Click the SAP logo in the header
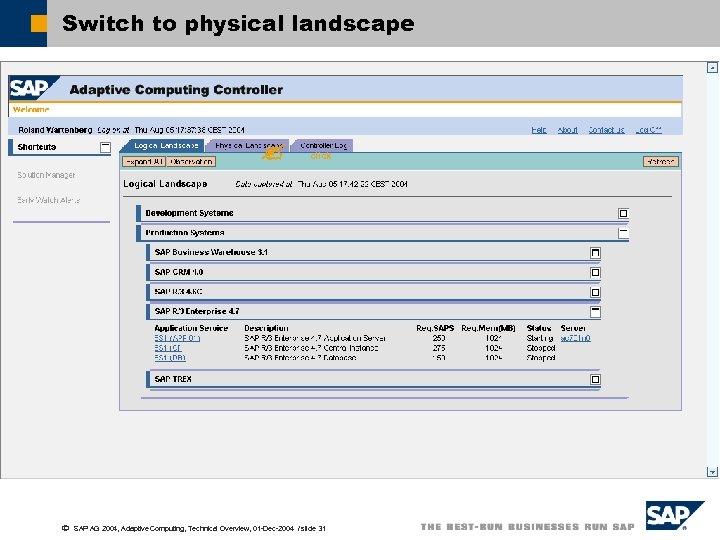This screenshot has width=720, height=540. click(x=33, y=88)
